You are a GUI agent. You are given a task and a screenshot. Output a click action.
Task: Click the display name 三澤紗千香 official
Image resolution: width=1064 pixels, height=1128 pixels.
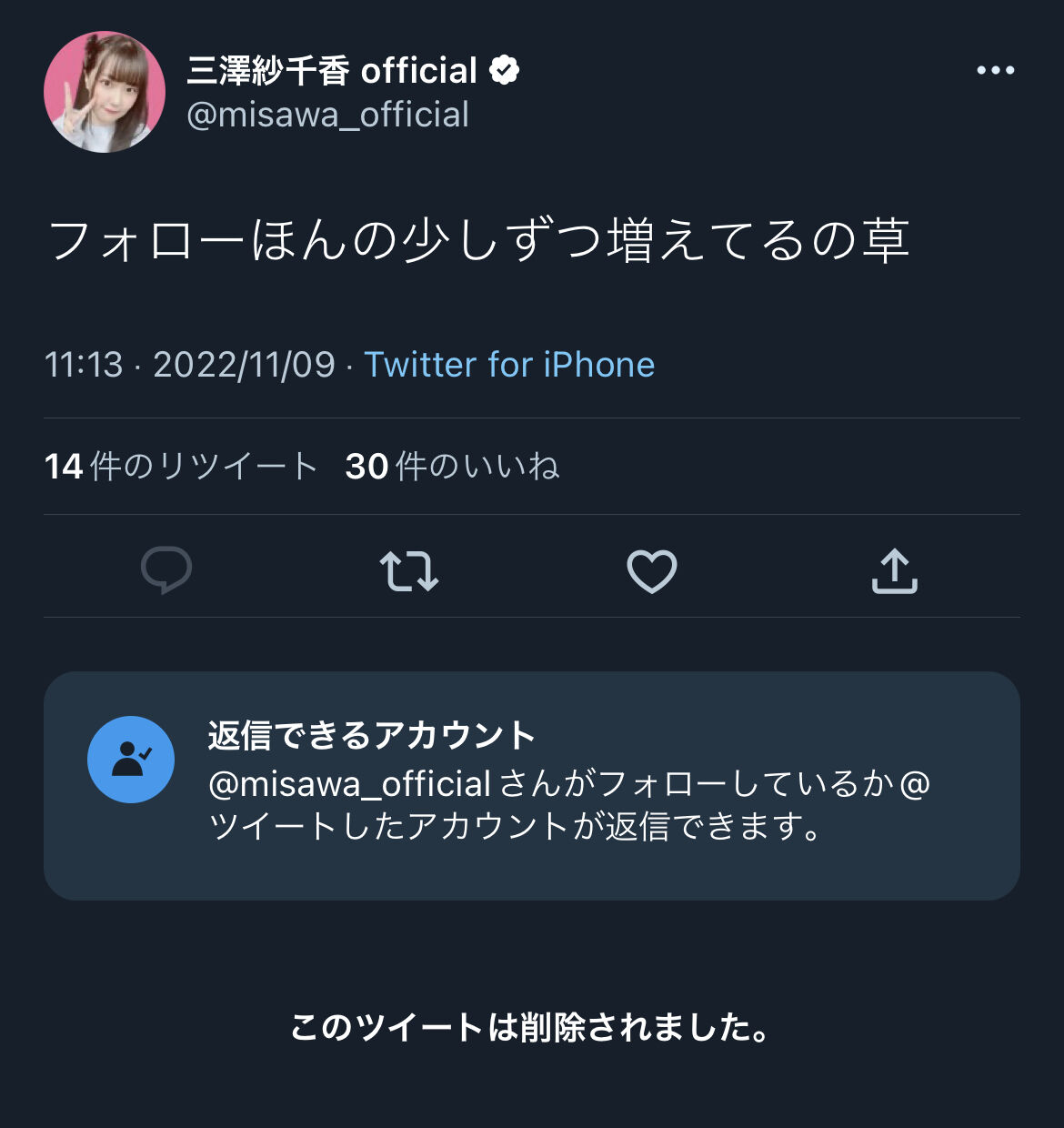click(x=332, y=70)
